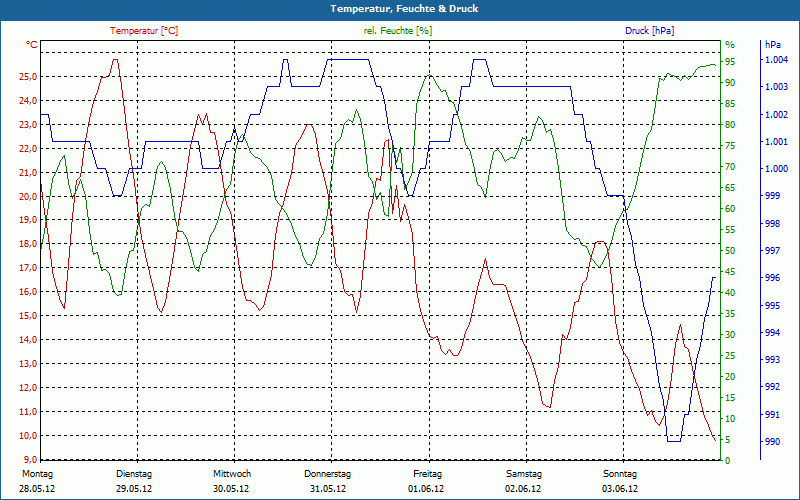Click the blue '999' pressure axis value

click(x=772, y=196)
